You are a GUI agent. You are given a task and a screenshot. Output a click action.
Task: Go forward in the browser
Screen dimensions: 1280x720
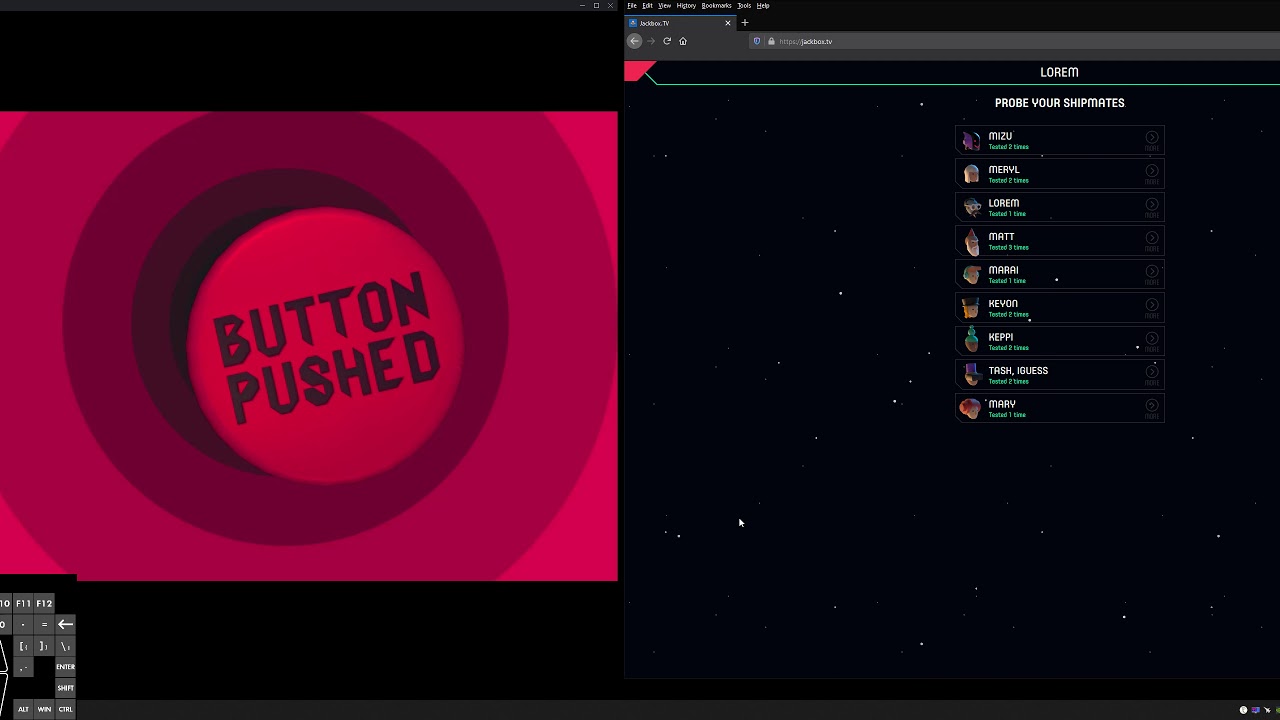(651, 41)
